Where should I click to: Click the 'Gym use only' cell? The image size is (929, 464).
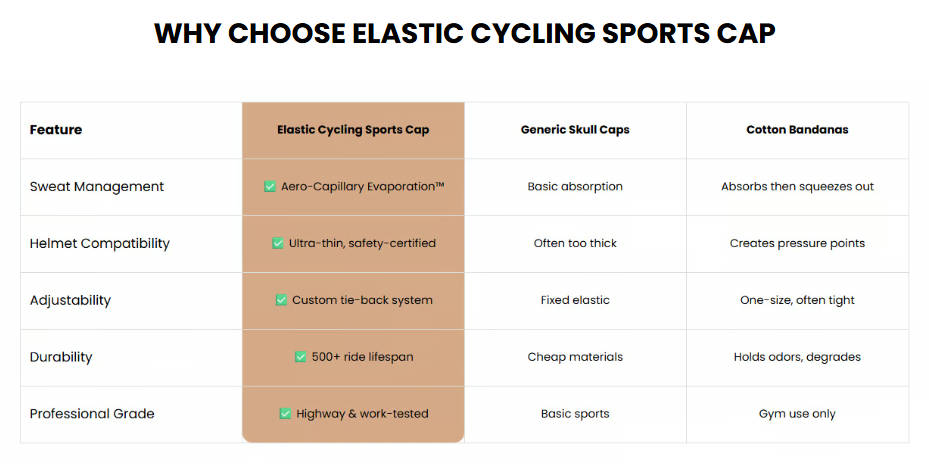797,414
